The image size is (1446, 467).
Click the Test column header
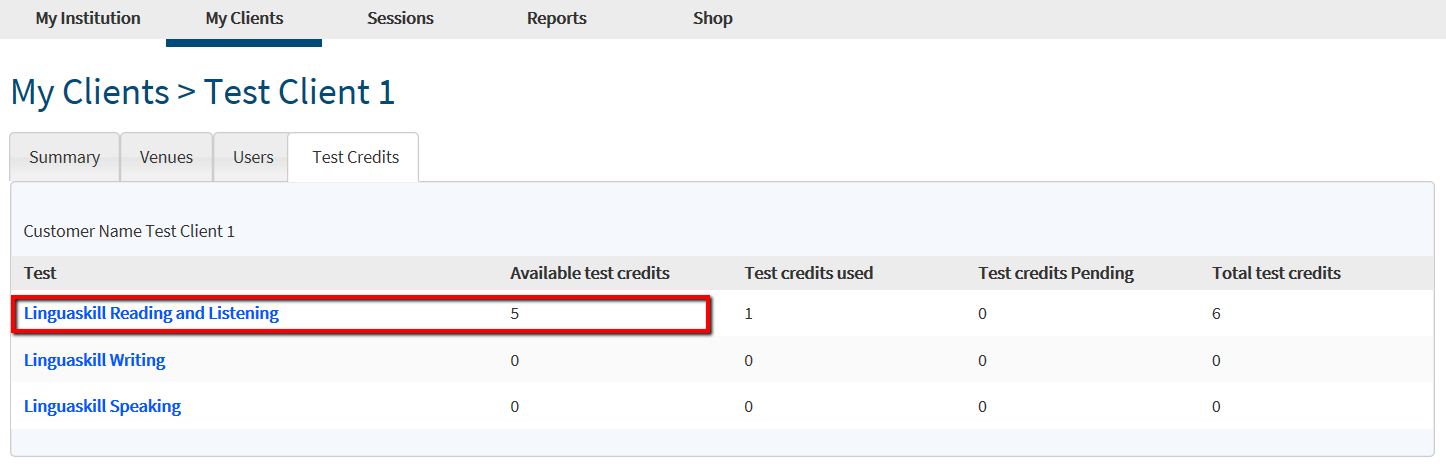click(40, 273)
